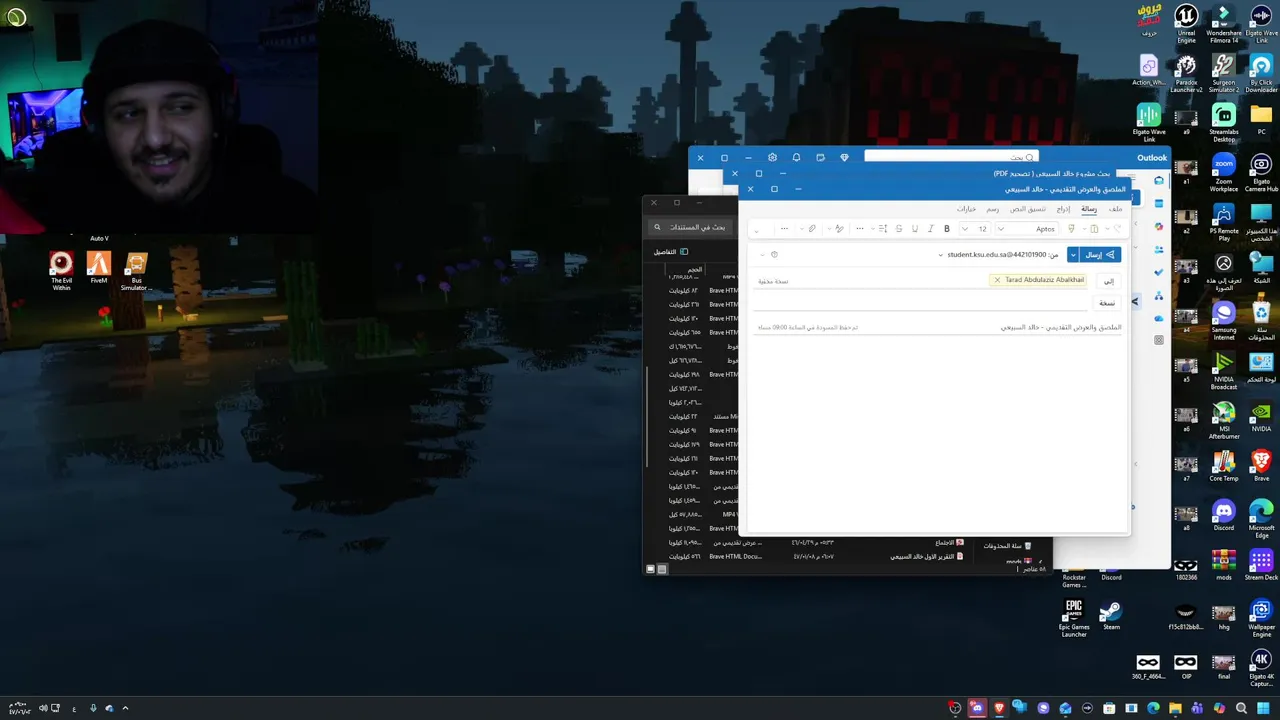Click the text styles pen icon
The height and width of the screenshot is (720, 1280).
839,229
